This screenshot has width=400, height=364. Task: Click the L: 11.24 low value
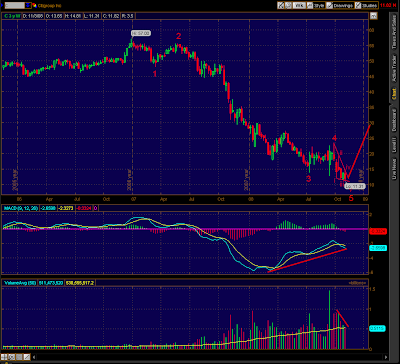(x=92, y=16)
